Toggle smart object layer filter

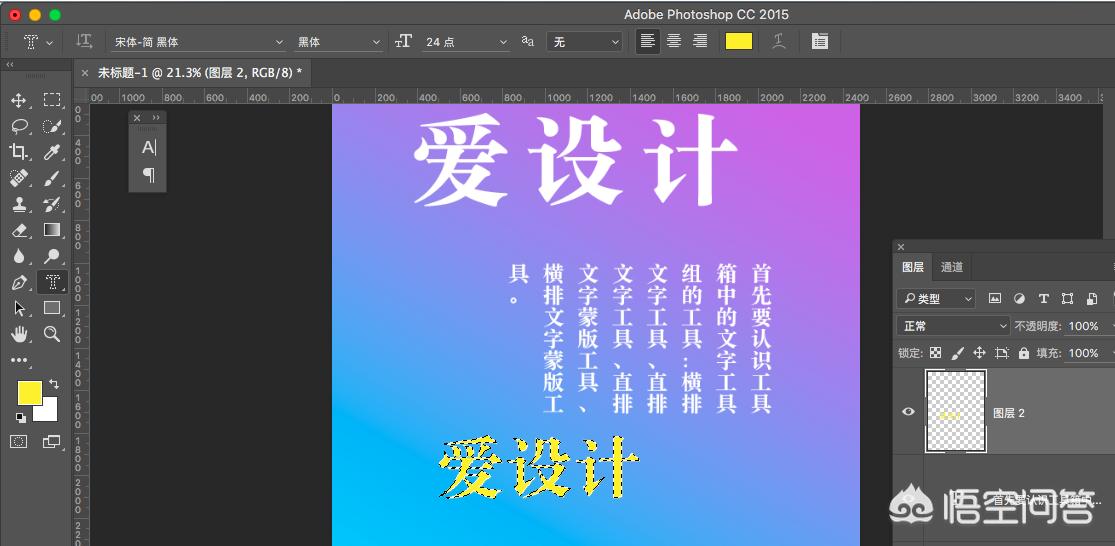click(1092, 299)
